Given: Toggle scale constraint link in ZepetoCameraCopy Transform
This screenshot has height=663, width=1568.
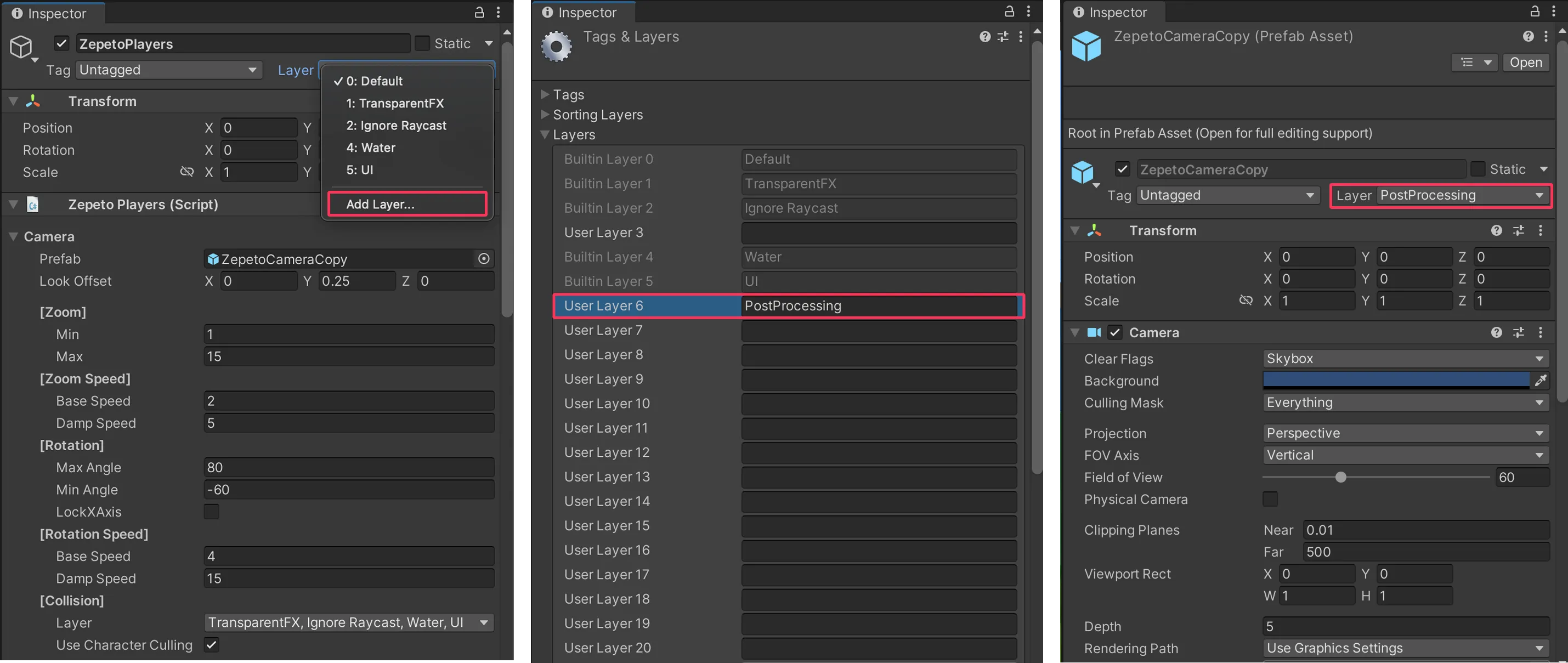Looking at the screenshot, I should (x=1246, y=301).
